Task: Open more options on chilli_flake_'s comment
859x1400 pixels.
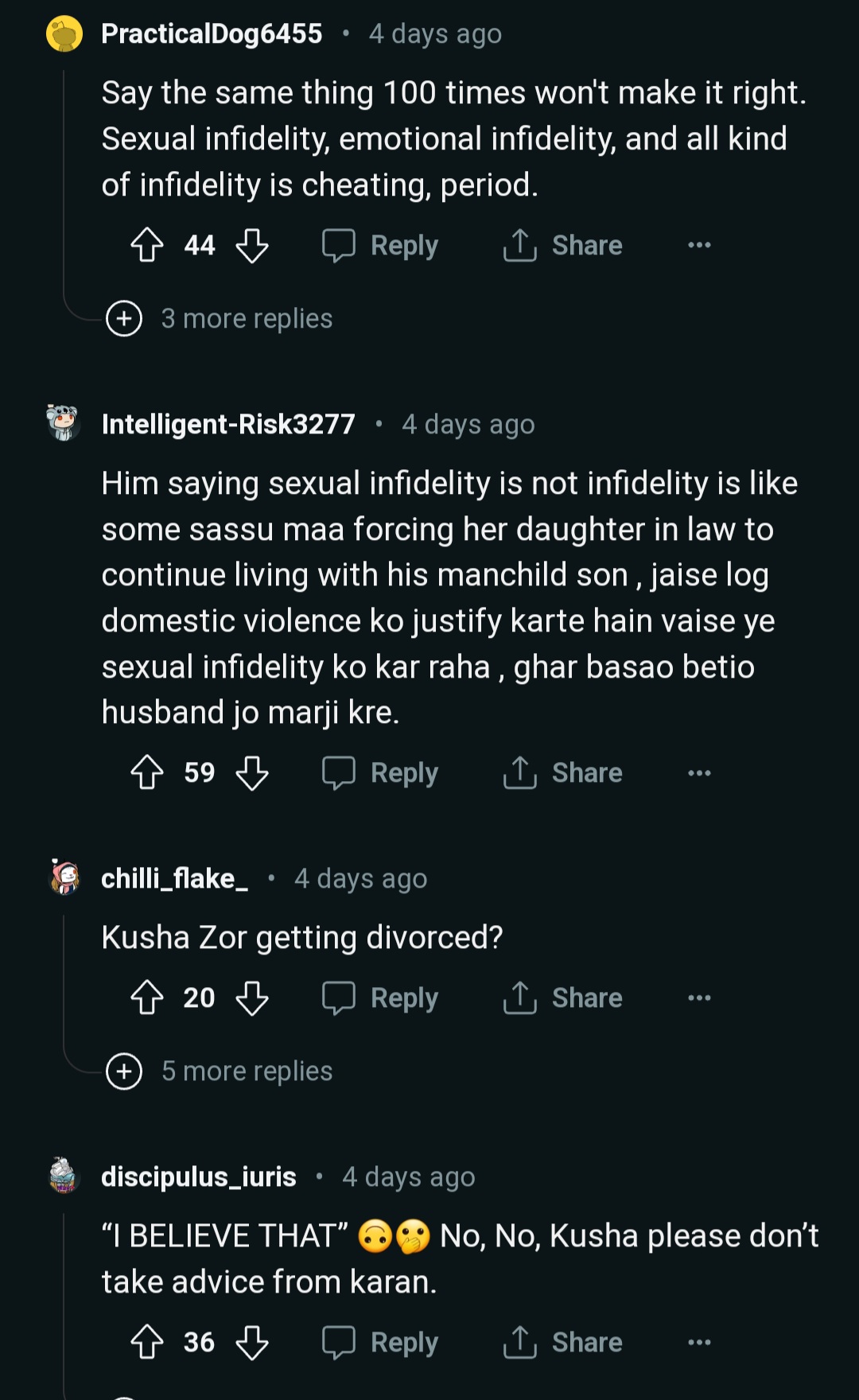Action: (699, 997)
